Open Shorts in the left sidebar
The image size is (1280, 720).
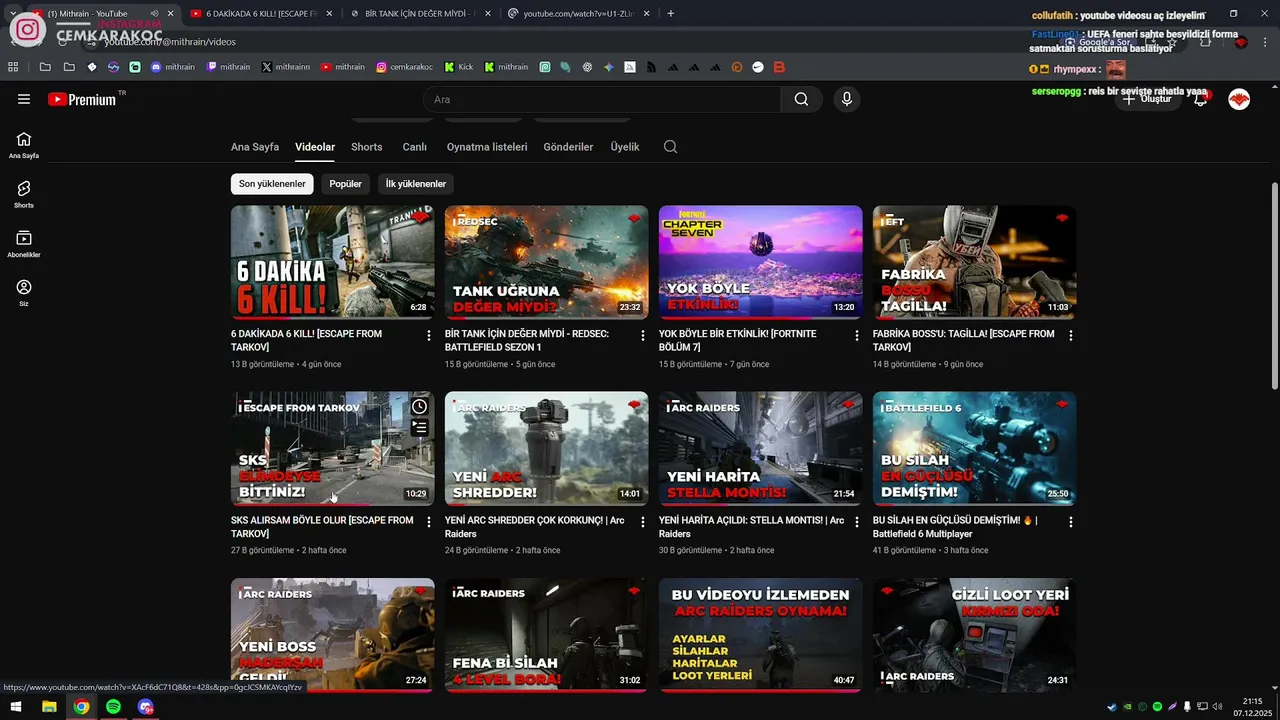coord(24,194)
